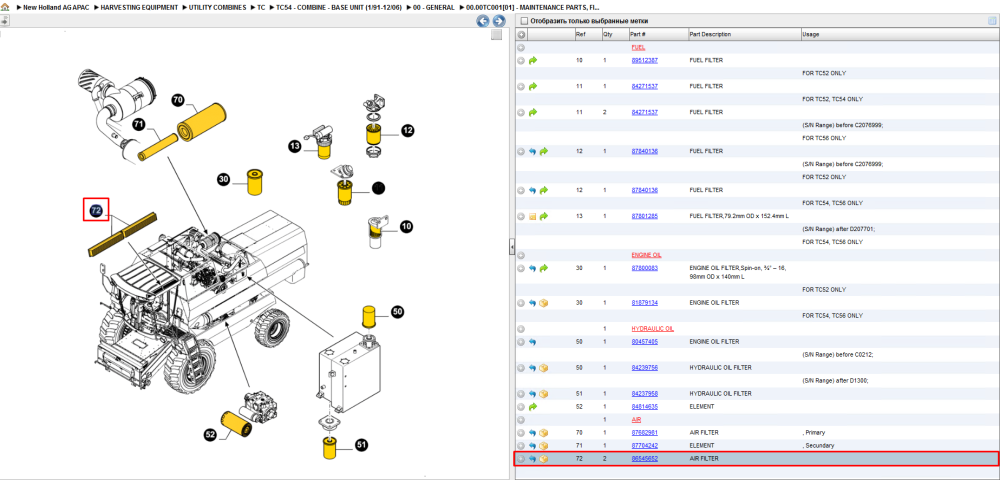Open part number 87801285 link
1000x480 pixels.
[x=644, y=216]
